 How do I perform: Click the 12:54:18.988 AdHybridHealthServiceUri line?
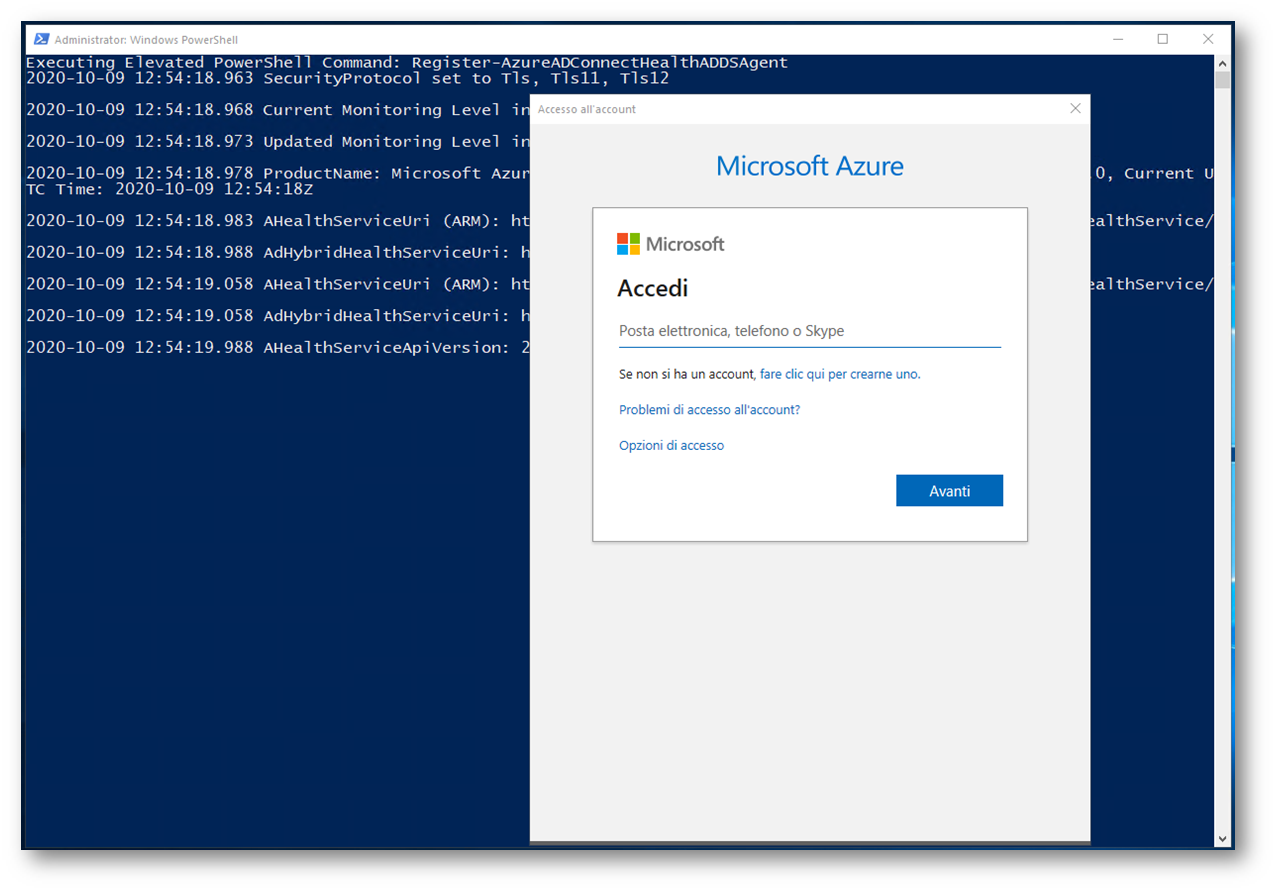pyautogui.click(x=278, y=252)
